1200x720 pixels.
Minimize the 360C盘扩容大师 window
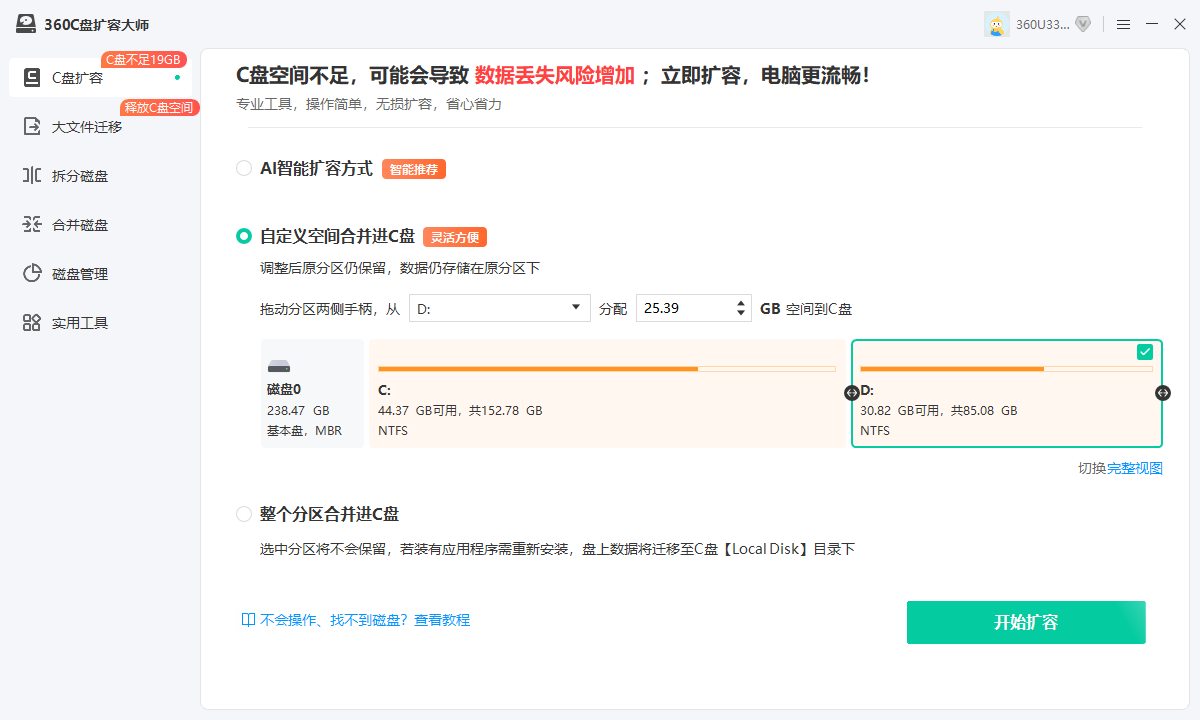pyautogui.click(x=1152, y=24)
